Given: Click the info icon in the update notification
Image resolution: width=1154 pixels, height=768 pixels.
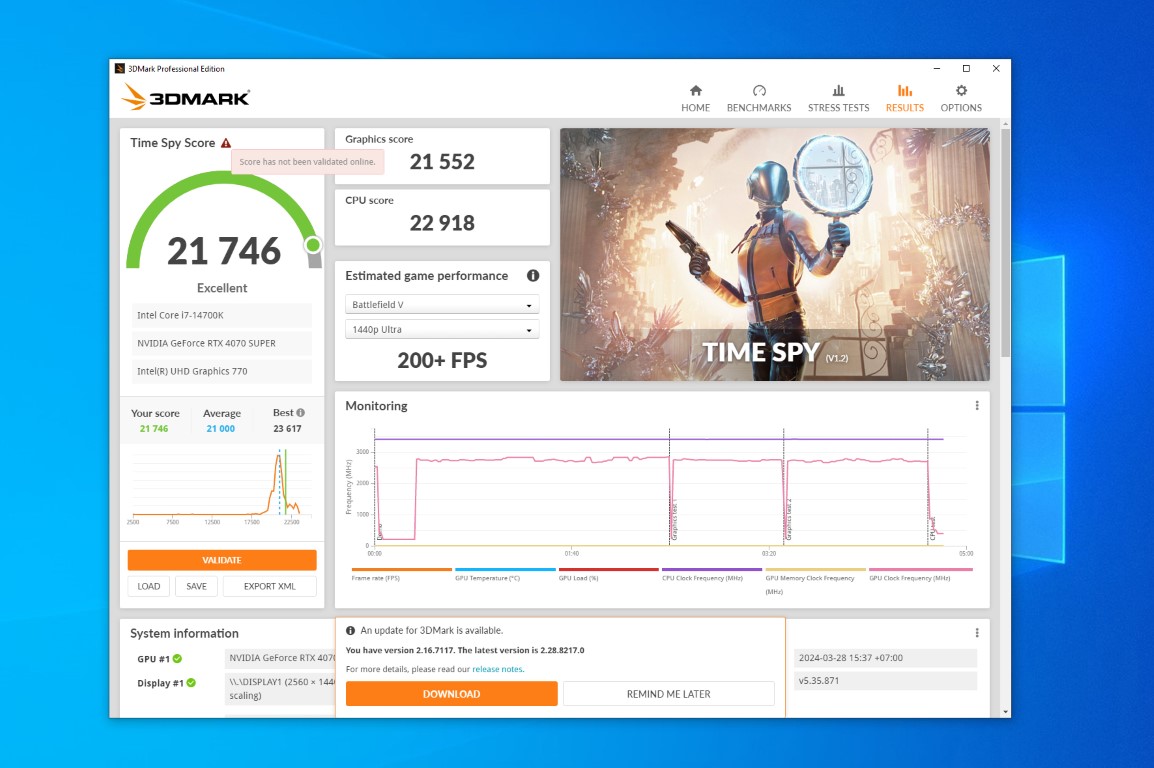Looking at the screenshot, I should [350, 630].
